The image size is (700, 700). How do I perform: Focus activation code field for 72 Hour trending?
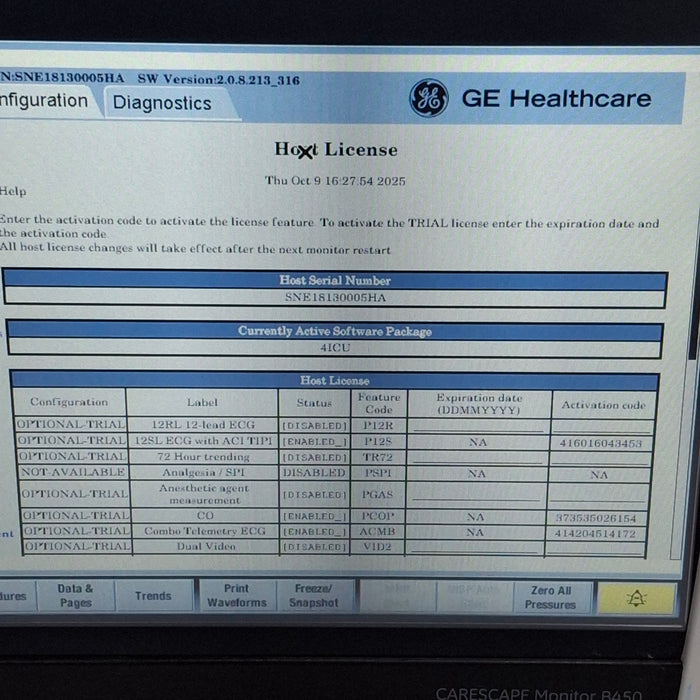(x=600, y=458)
